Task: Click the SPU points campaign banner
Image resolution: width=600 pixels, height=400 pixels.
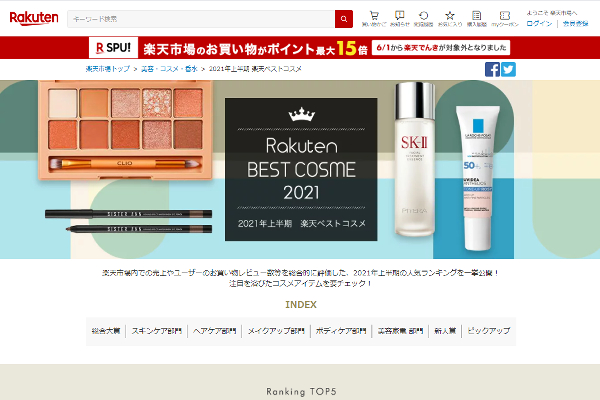Action: coord(300,47)
